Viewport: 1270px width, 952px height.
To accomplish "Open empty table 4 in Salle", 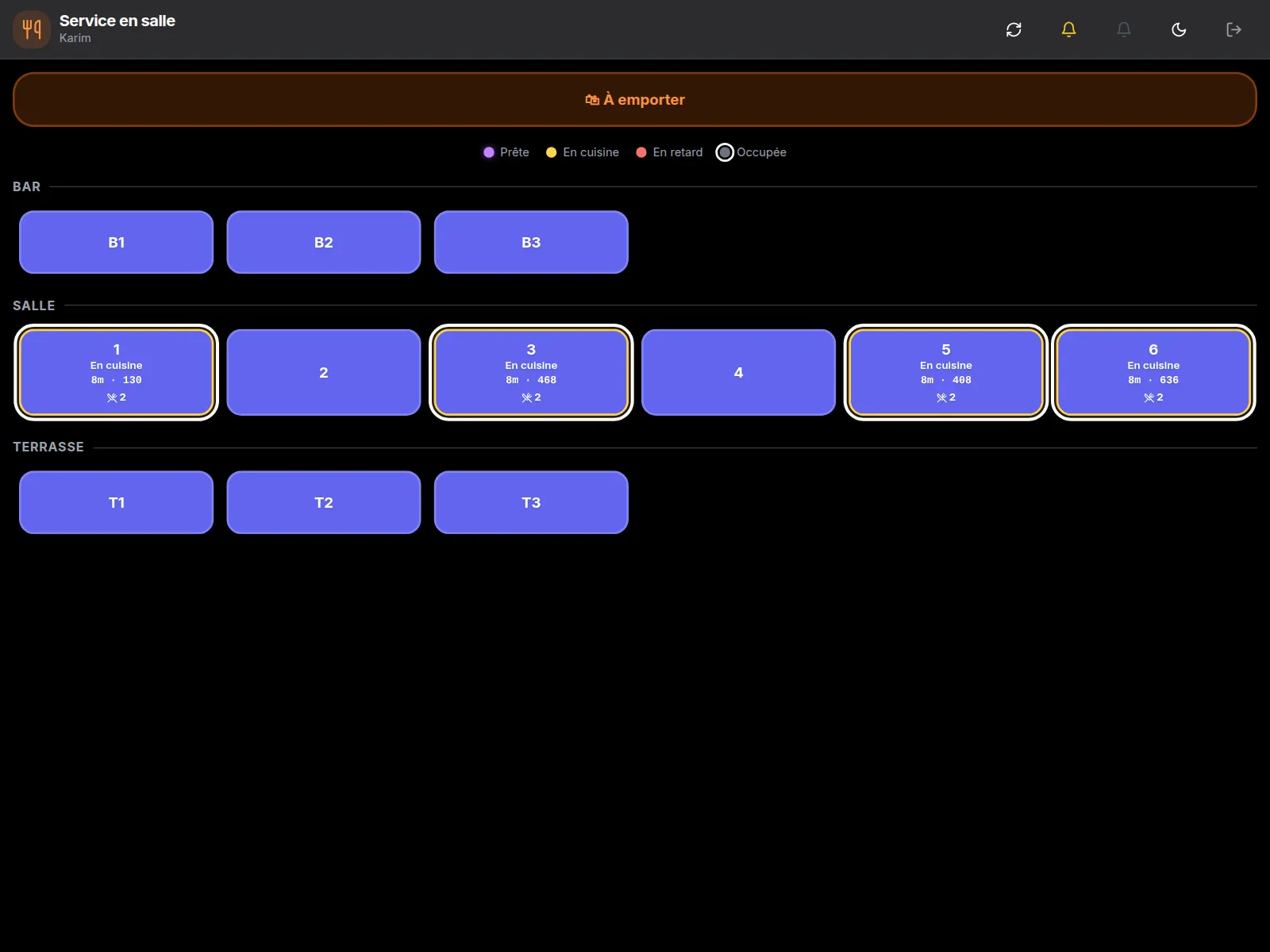I will coord(738,372).
